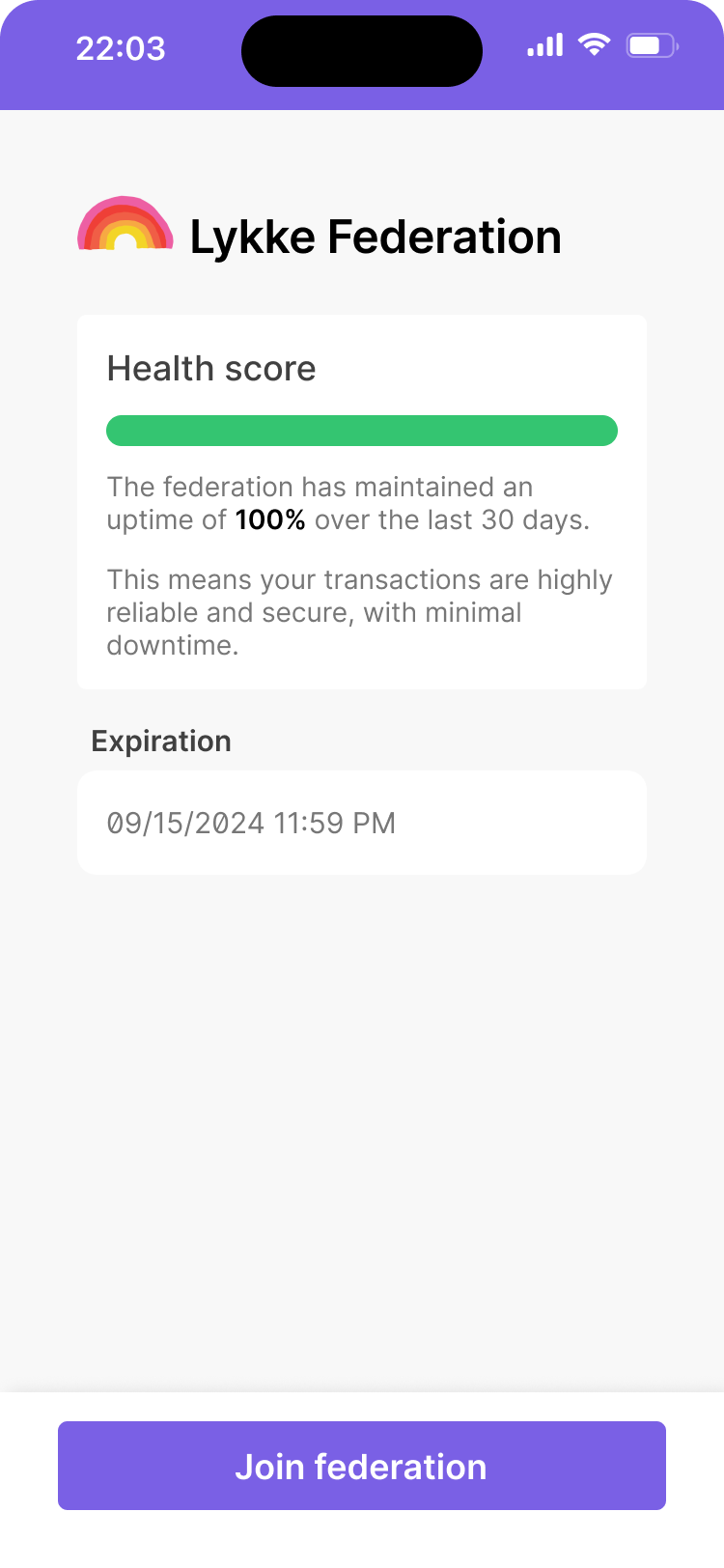Tap the "over the last 30 days" text
The width and height of the screenshot is (724, 1568).
[x=452, y=520]
